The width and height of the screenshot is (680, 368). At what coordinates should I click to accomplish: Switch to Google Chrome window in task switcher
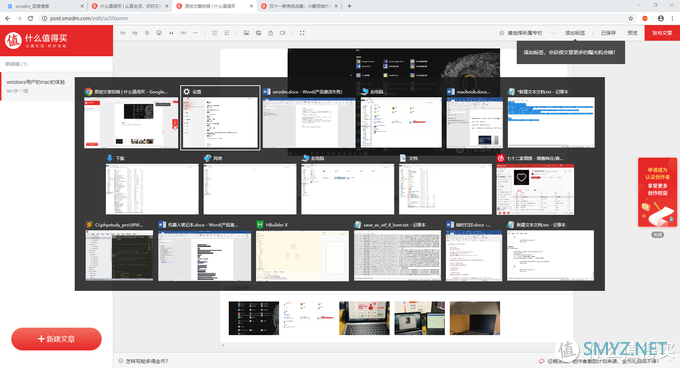(131, 118)
